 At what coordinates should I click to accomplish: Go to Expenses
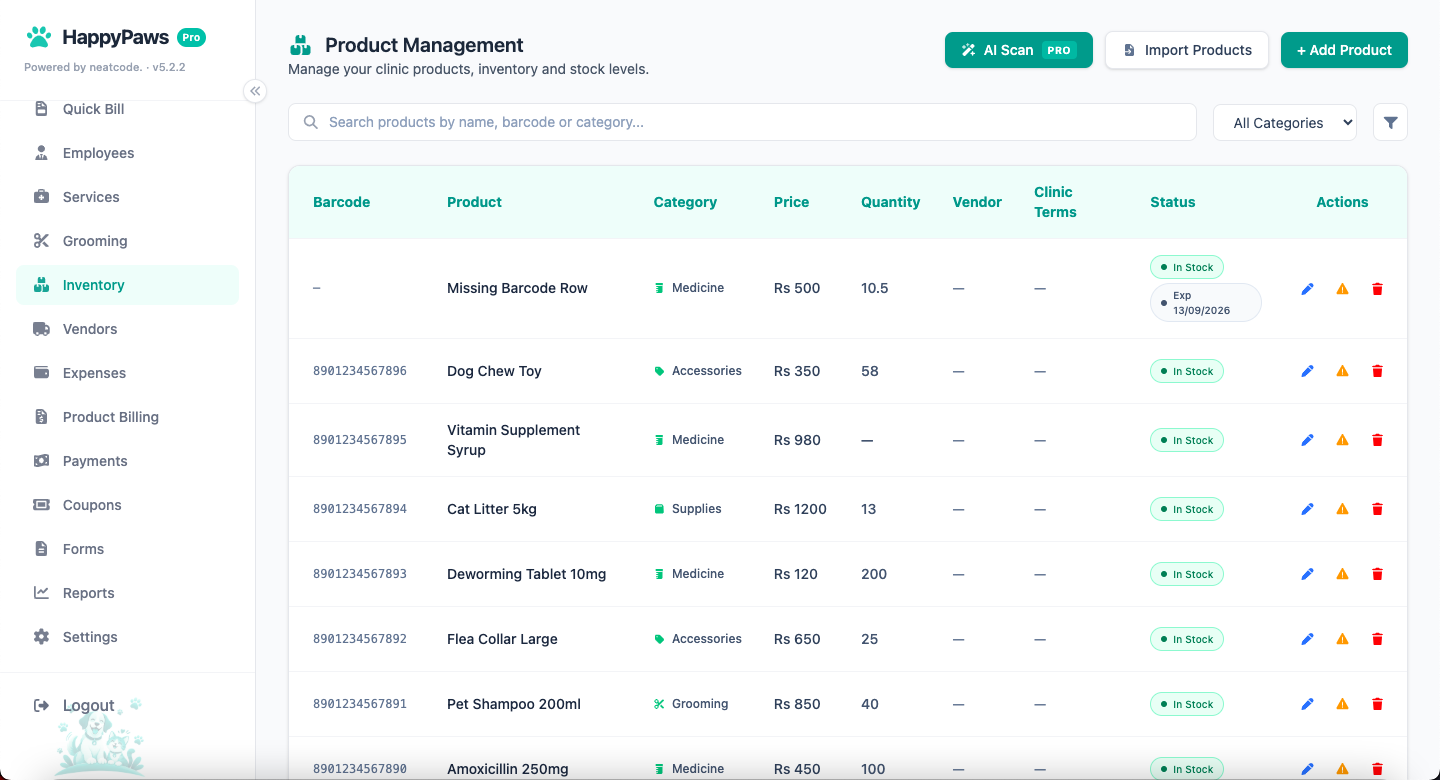[128, 373]
